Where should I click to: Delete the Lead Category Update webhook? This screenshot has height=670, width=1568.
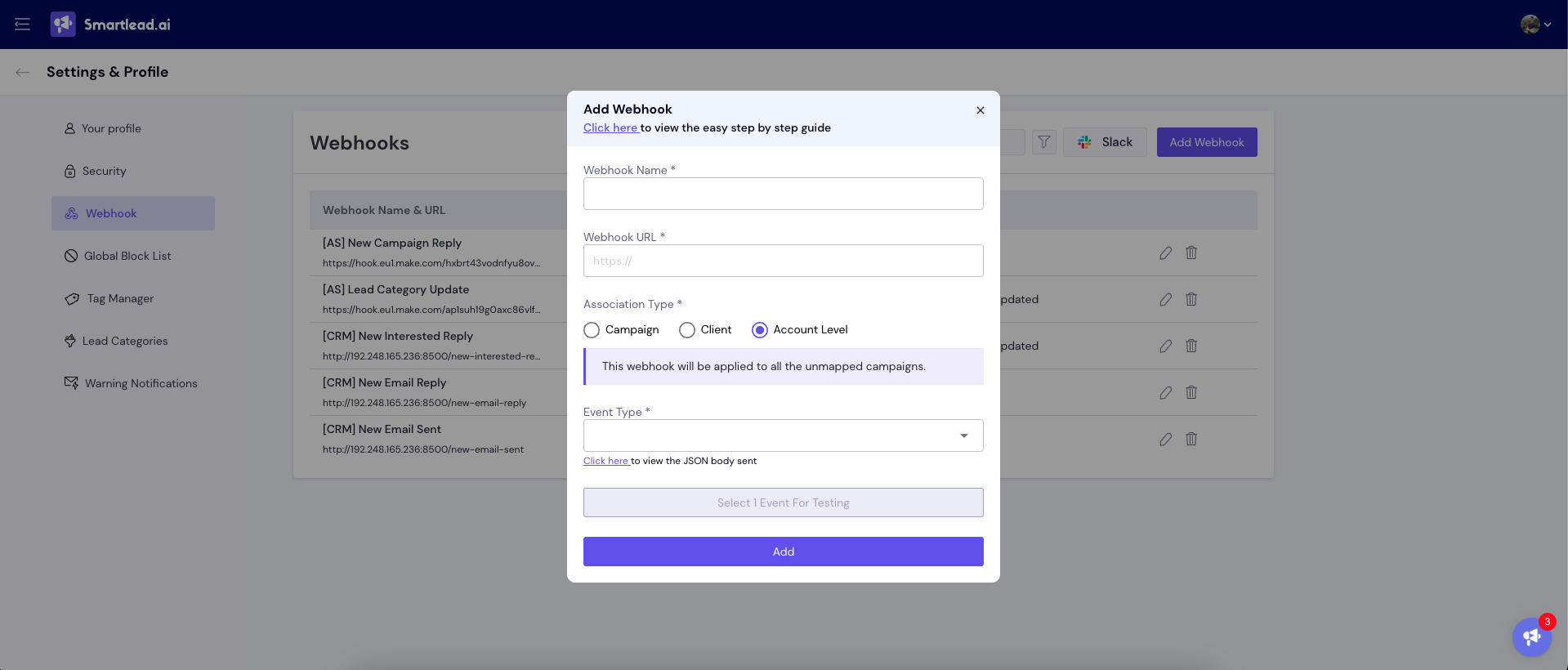[x=1191, y=300]
